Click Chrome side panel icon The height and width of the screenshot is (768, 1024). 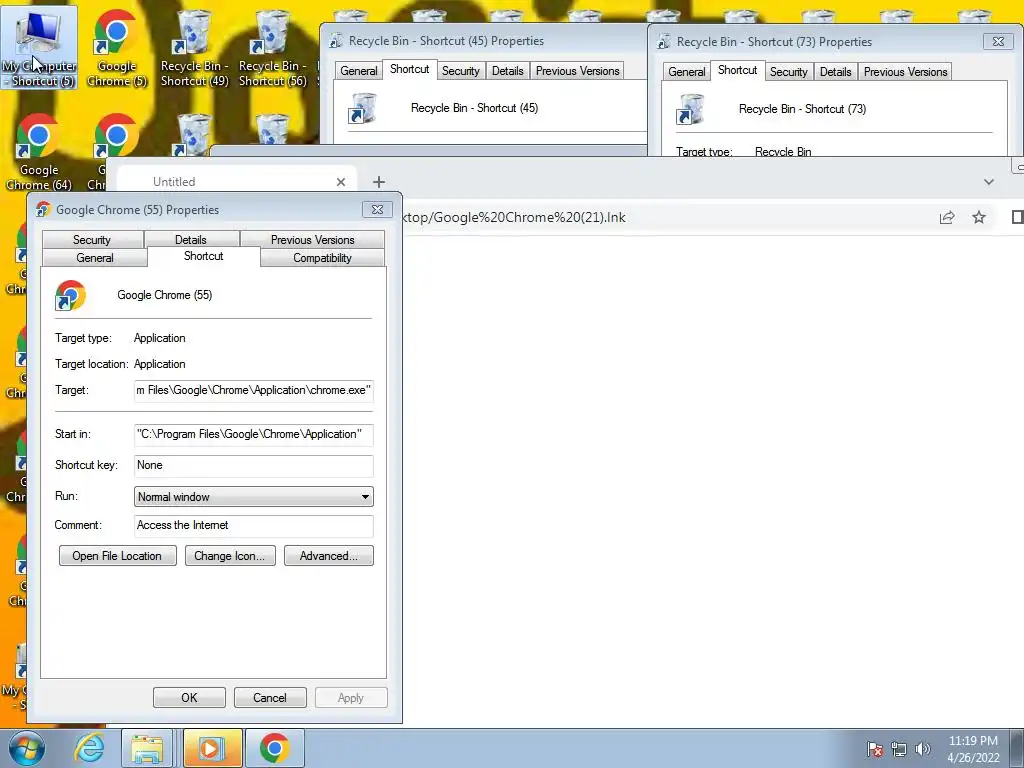[x=1017, y=217]
